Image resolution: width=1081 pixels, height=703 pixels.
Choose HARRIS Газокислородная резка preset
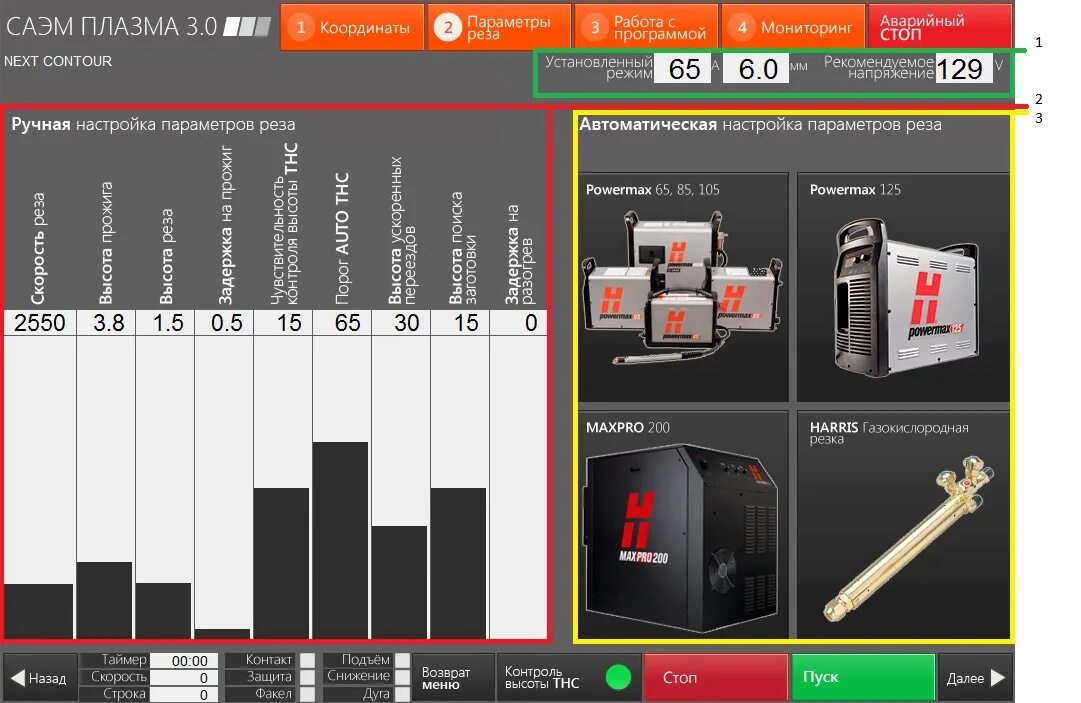[x=903, y=524]
